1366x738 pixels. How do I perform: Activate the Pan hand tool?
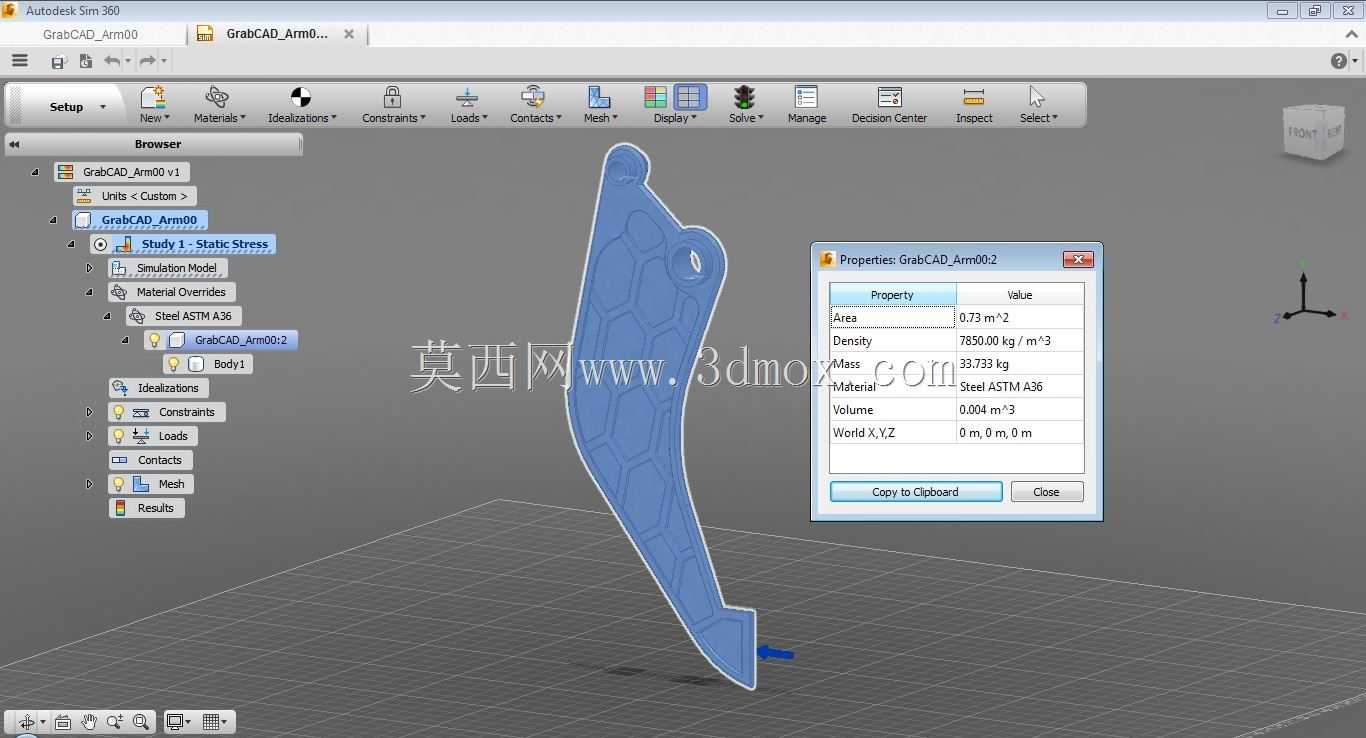coord(89,722)
